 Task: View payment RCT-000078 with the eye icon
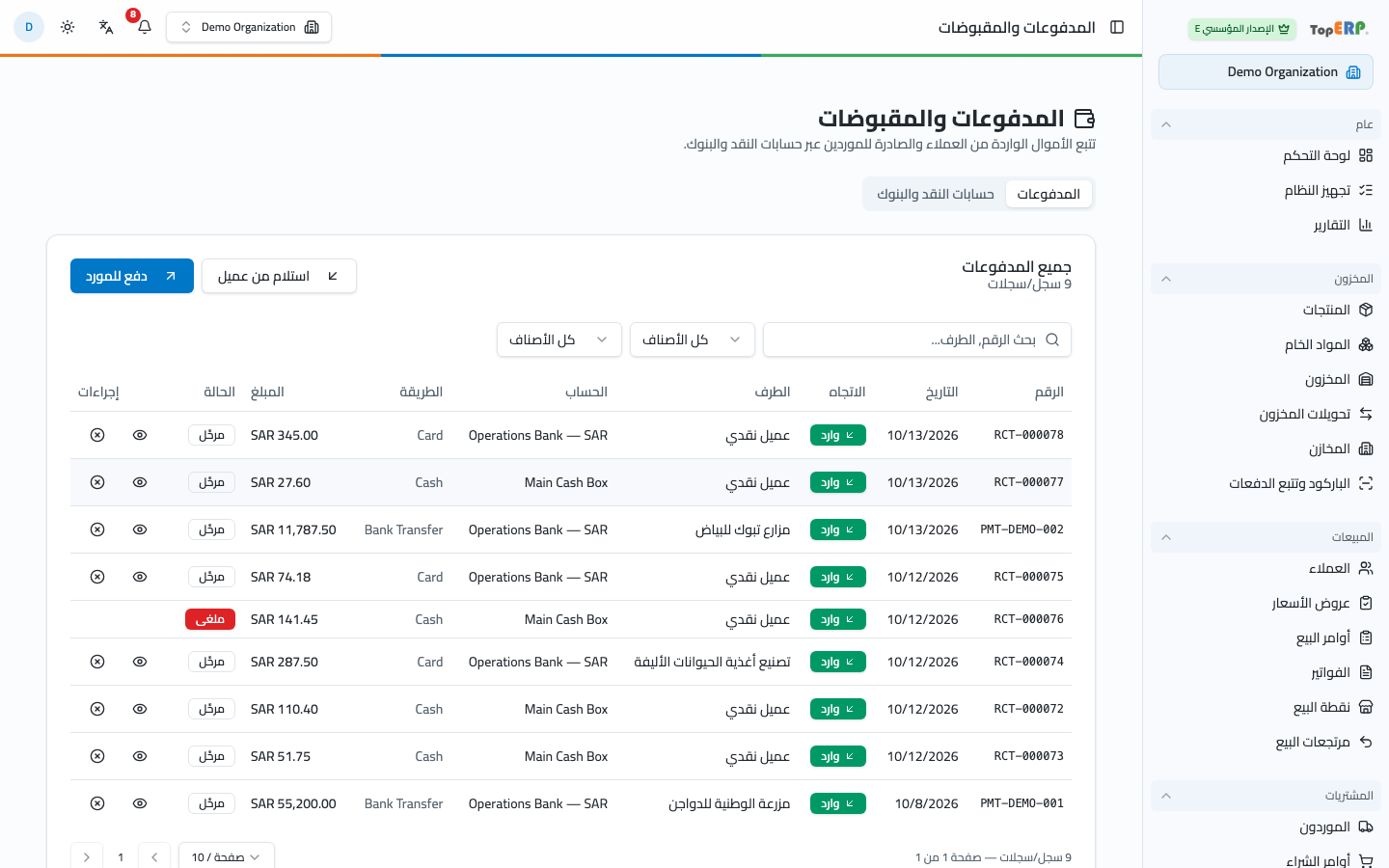[x=140, y=435]
